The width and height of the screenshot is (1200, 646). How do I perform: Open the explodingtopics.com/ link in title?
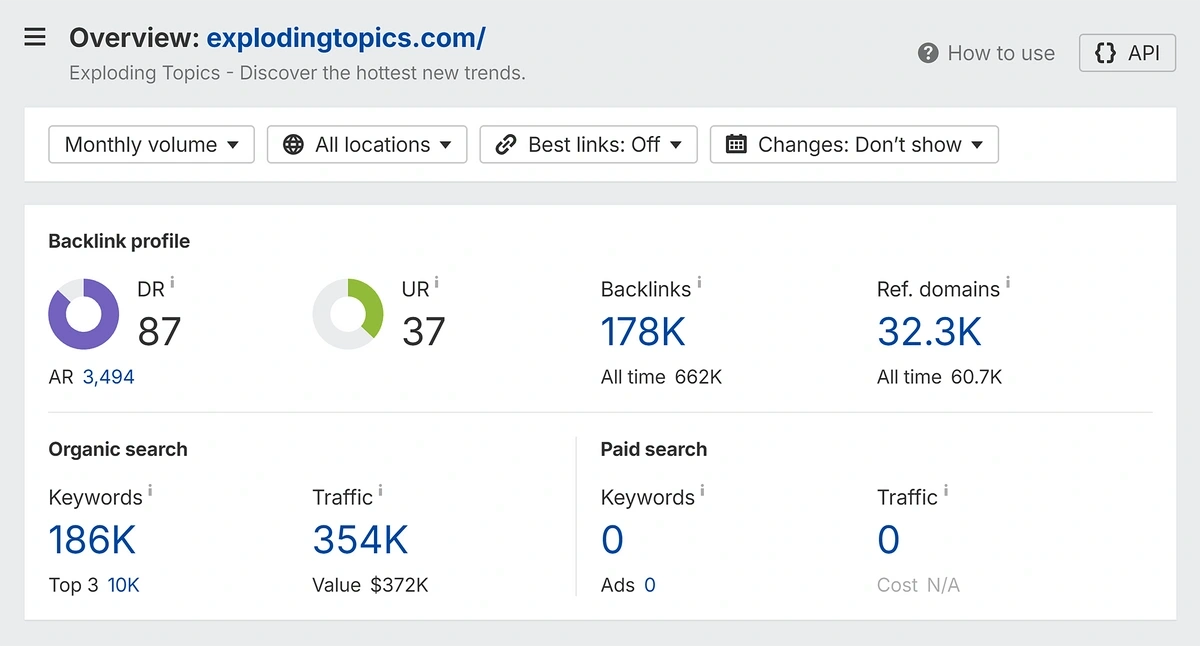click(346, 38)
